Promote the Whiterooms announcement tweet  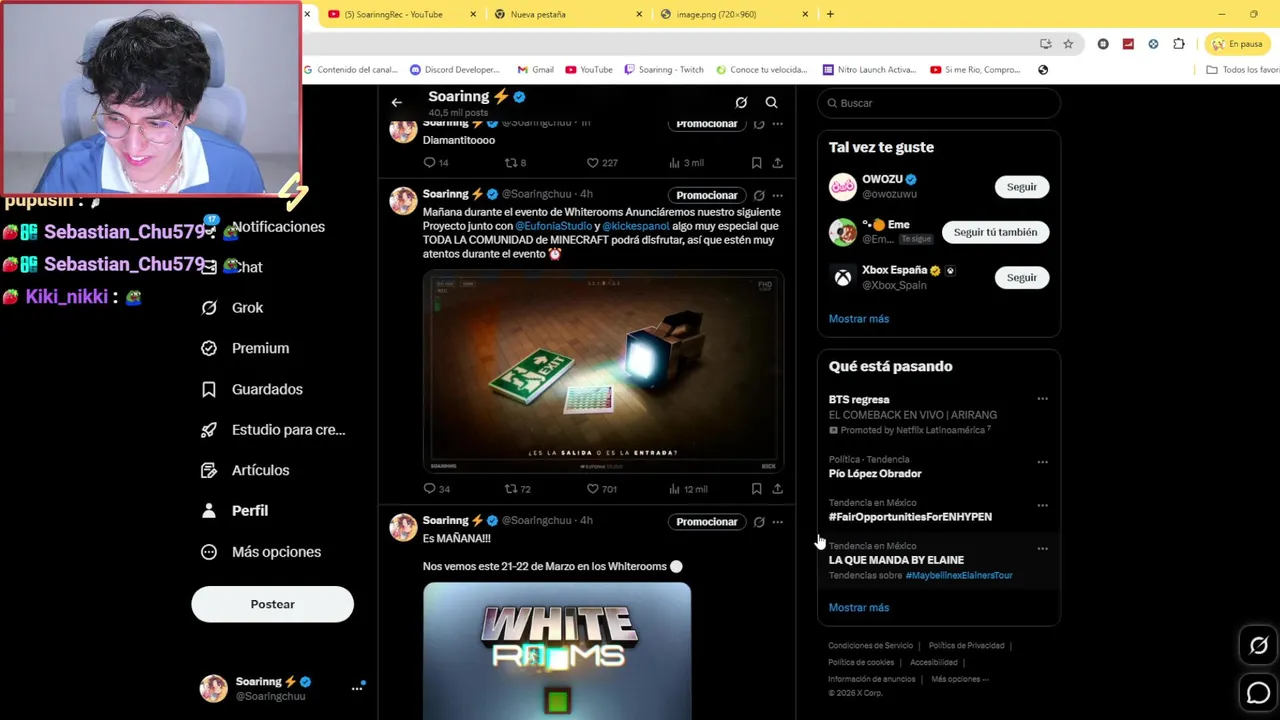(x=706, y=195)
